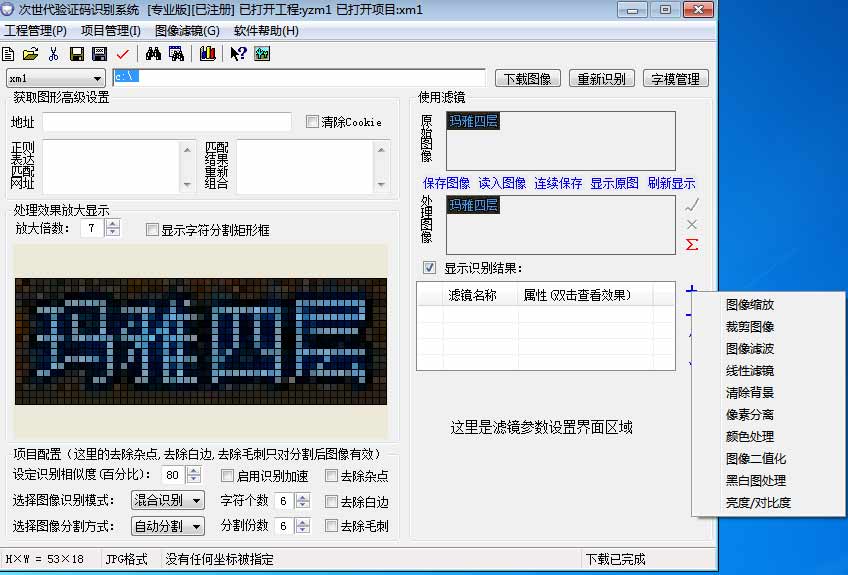Screen dimensions: 848x575
Task: Click the red checkmark toolbar icon
Action: [x=123, y=54]
